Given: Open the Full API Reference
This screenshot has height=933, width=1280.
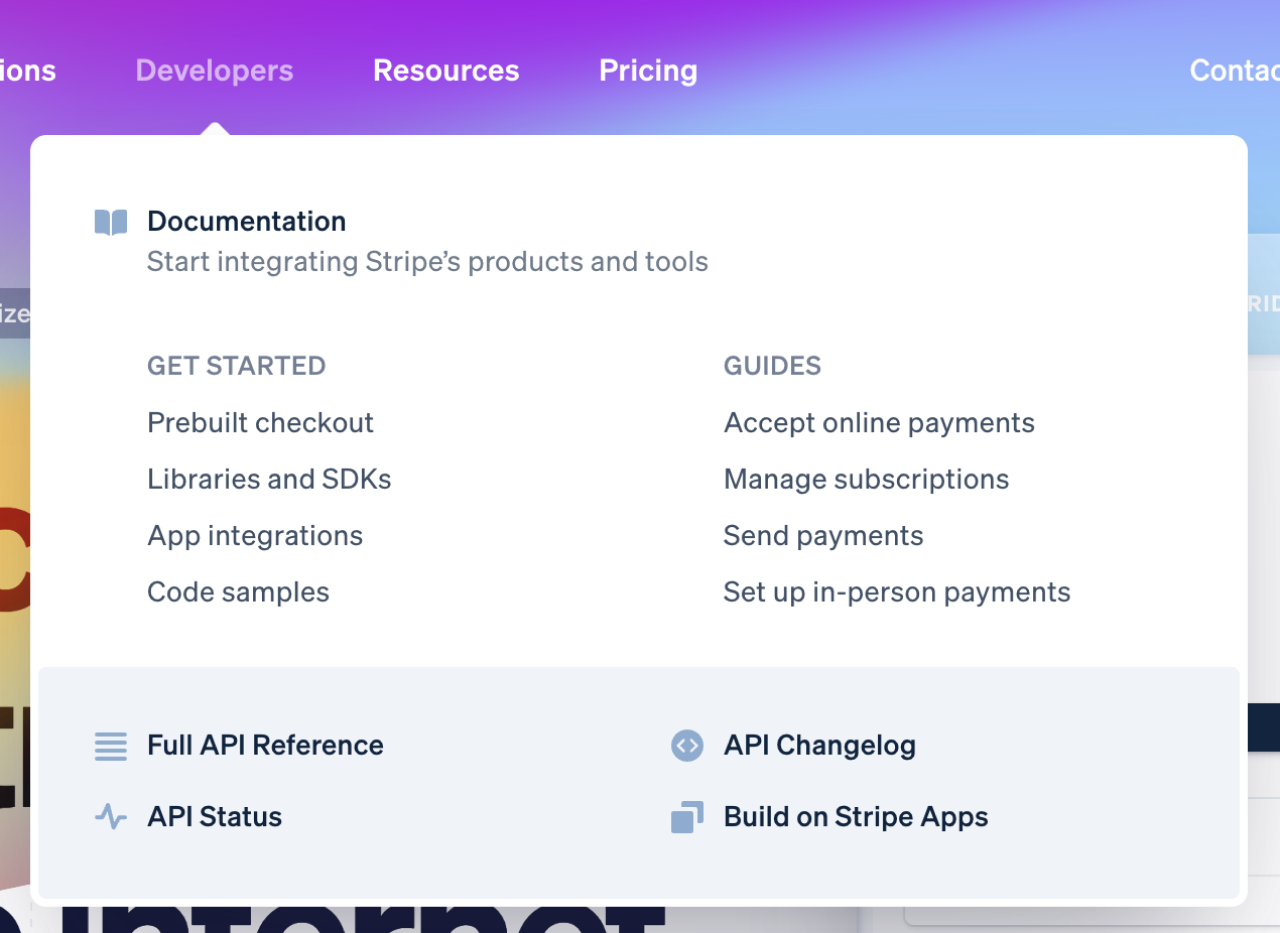Looking at the screenshot, I should coord(265,746).
